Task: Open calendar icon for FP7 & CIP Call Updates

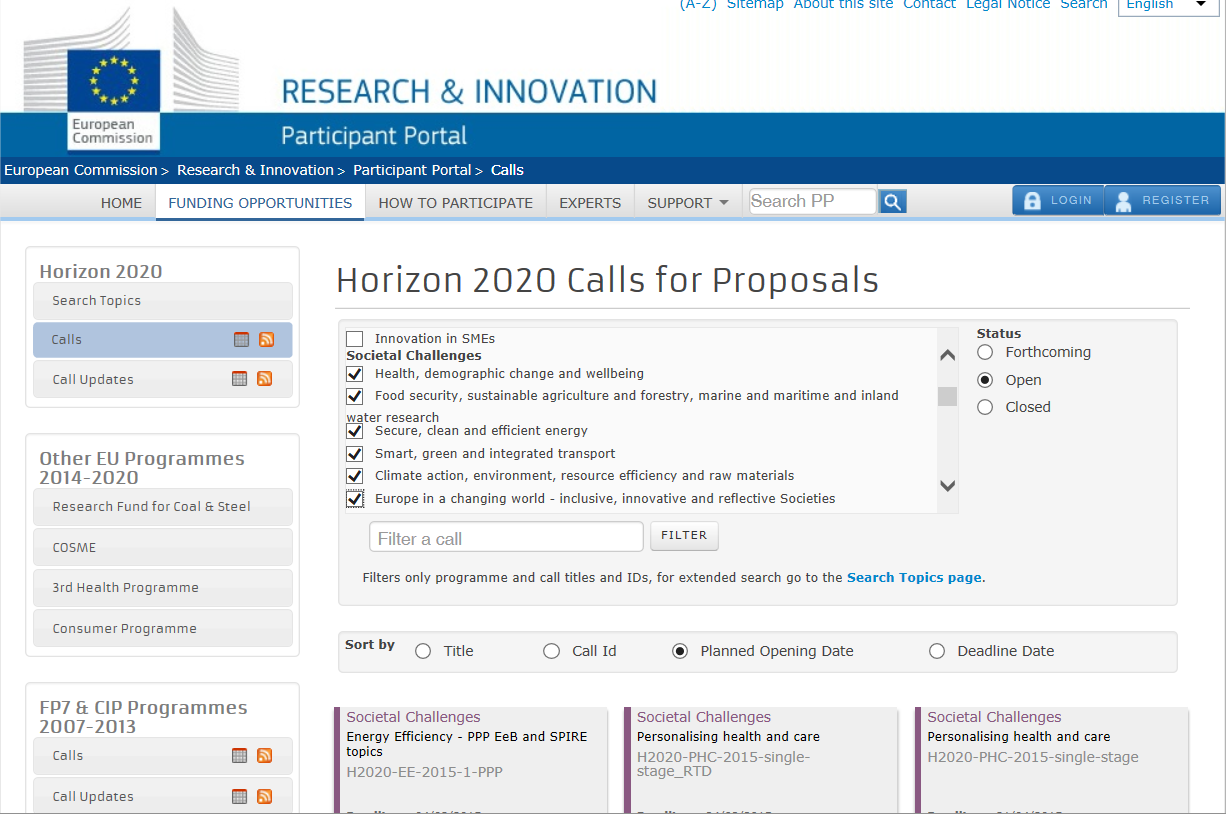Action: (239, 797)
